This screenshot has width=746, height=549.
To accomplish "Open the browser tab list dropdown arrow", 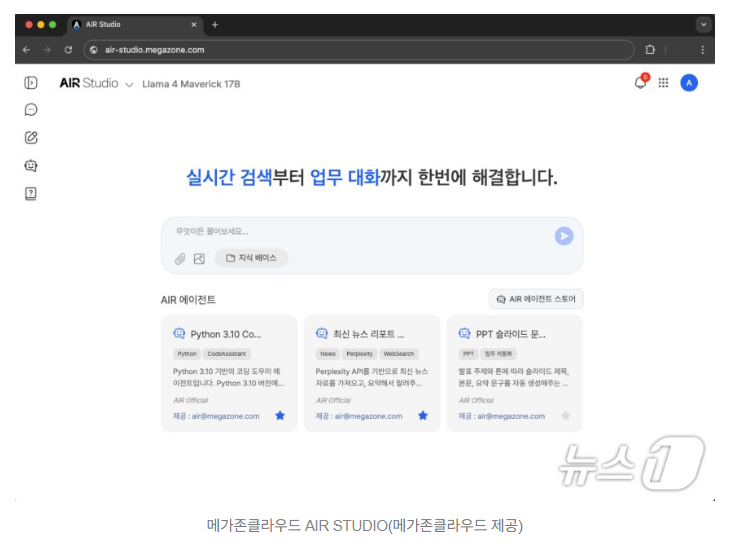I will coord(703,24).
